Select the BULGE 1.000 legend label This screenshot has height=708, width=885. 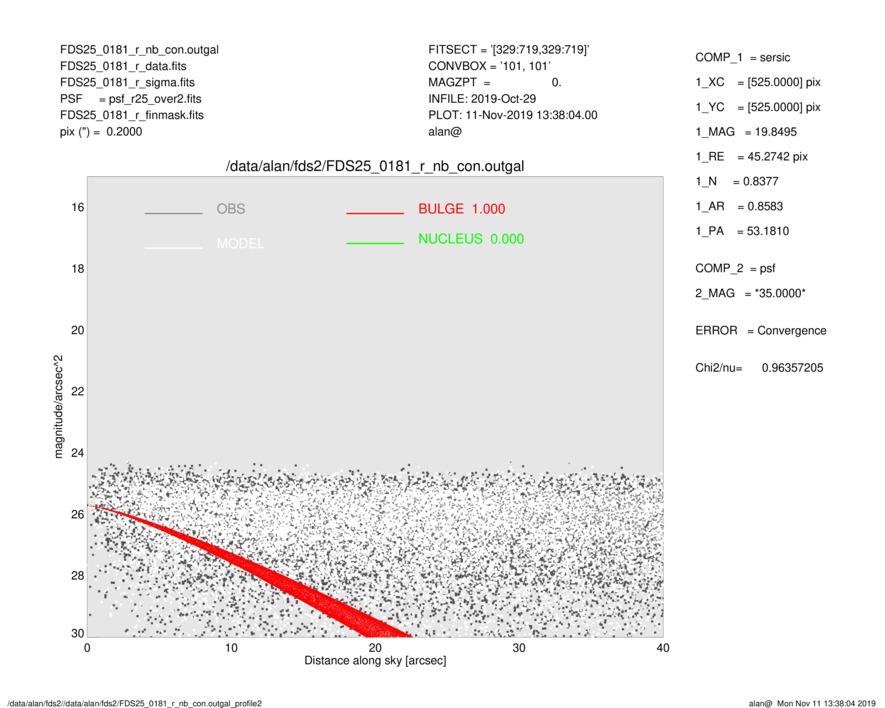[x=461, y=209]
